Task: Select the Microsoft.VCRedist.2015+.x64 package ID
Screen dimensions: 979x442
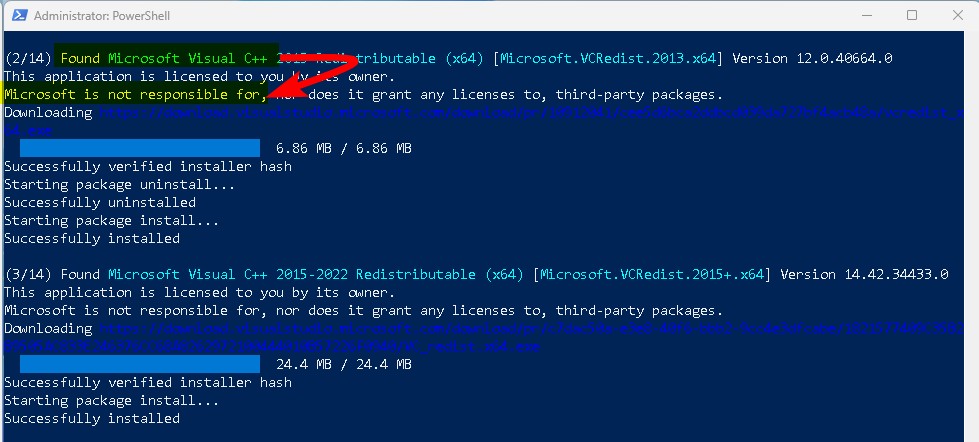Action: pyautogui.click(x=652, y=275)
